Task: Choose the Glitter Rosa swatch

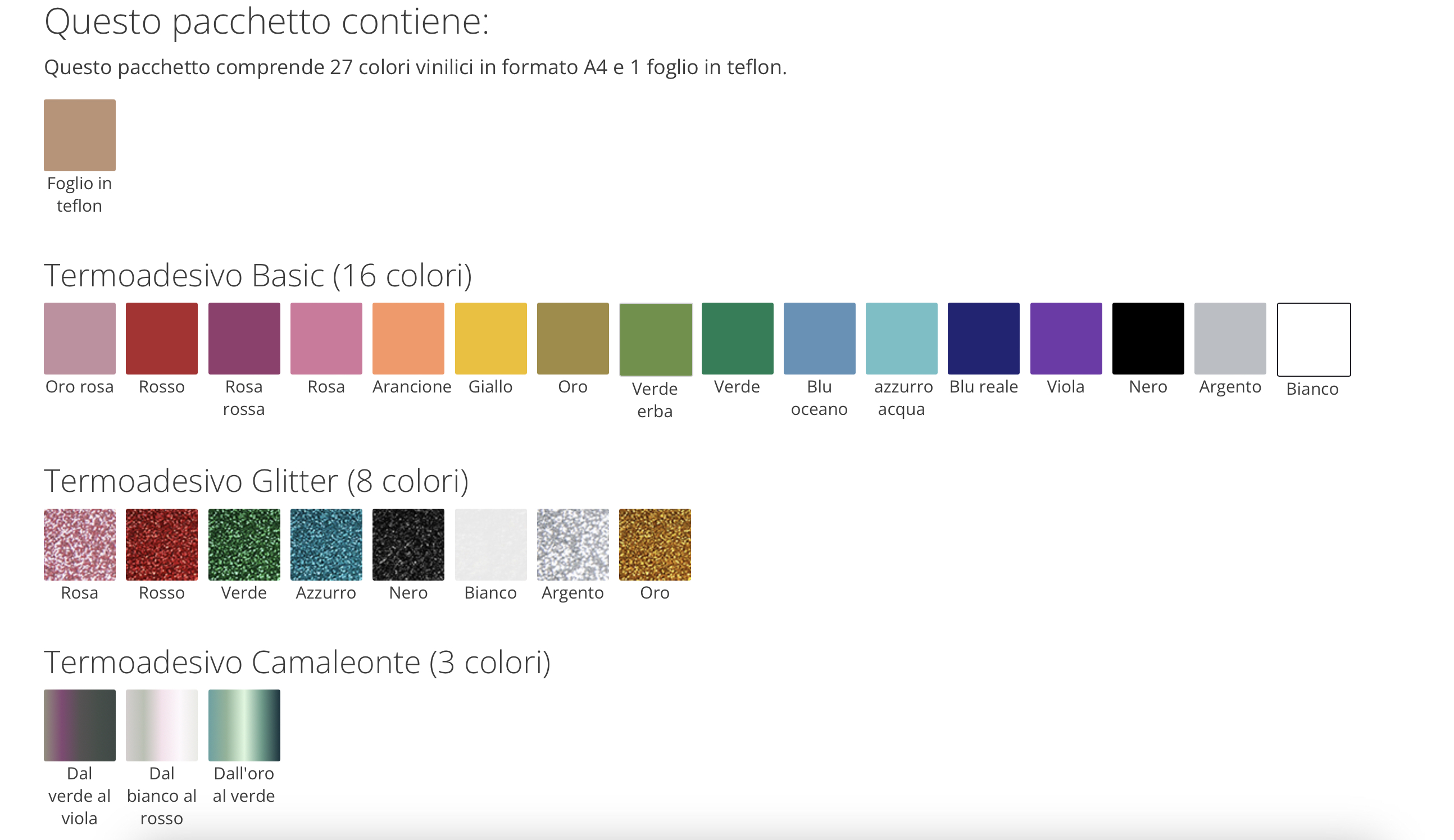Action: (80, 544)
